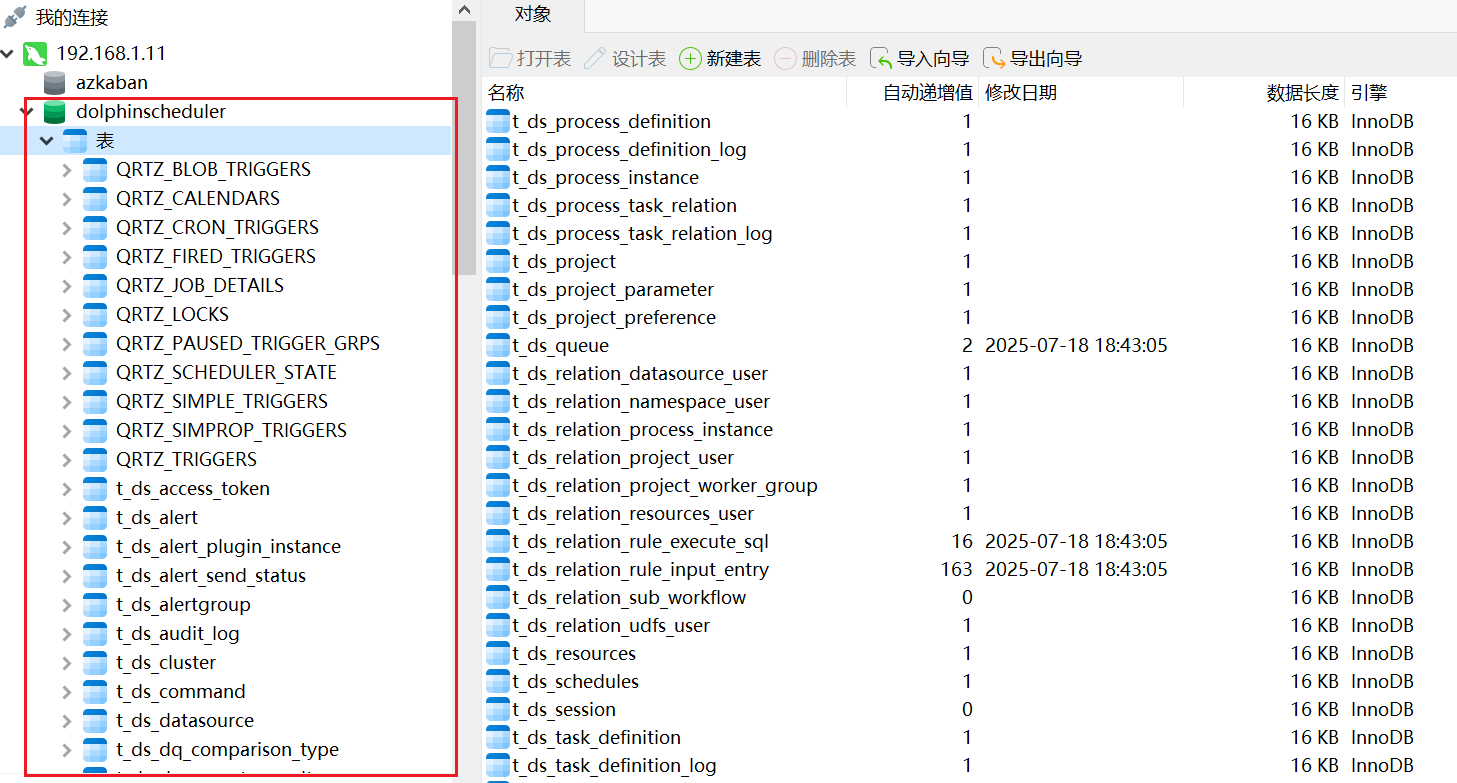1457x783 pixels.
Task: Select t_ds_relation_sub_workflow in object list
Action: (x=629, y=598)
